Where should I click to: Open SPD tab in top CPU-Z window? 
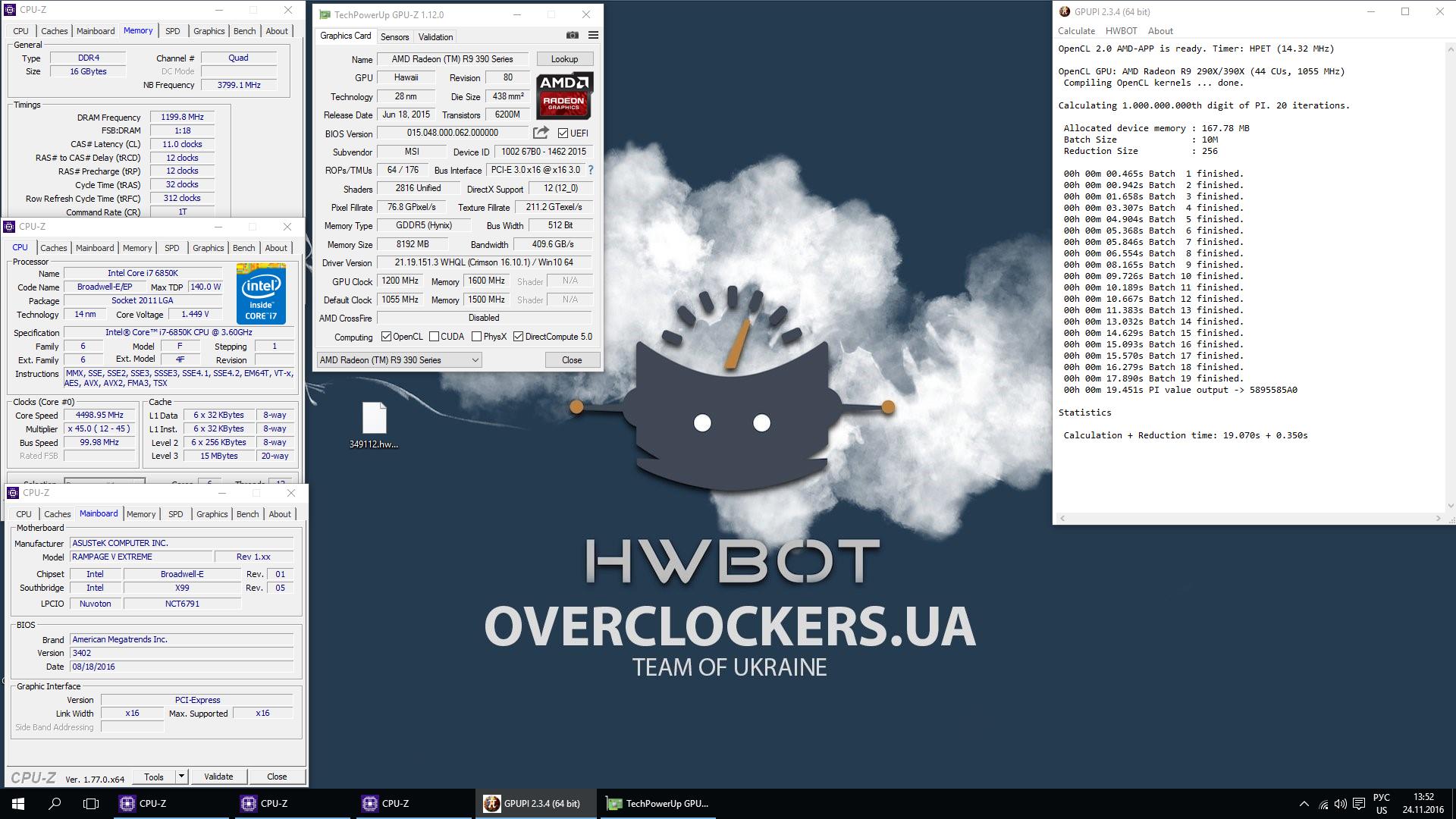(173, 31)
